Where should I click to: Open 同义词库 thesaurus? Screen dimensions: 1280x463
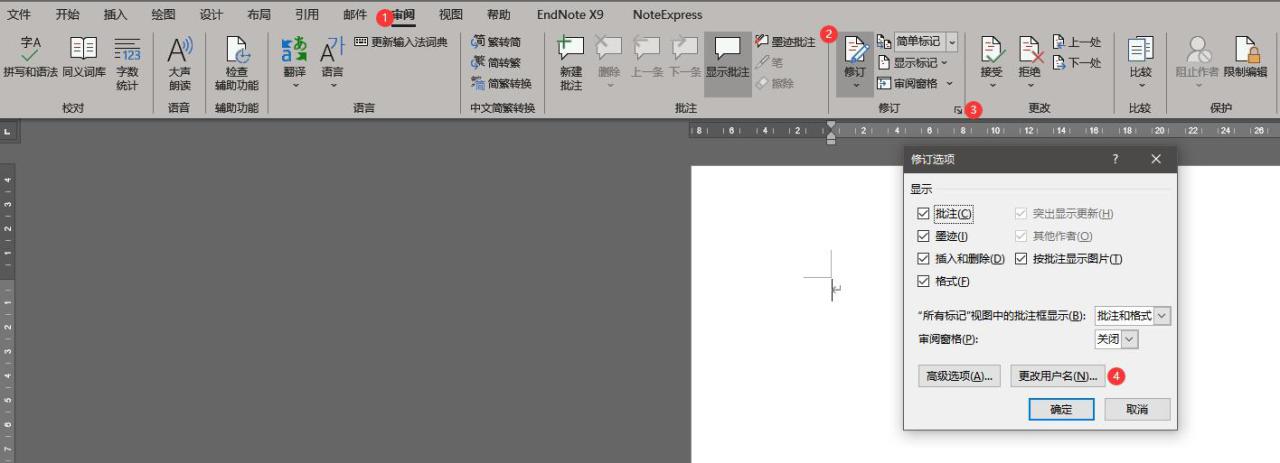[83, 62]
